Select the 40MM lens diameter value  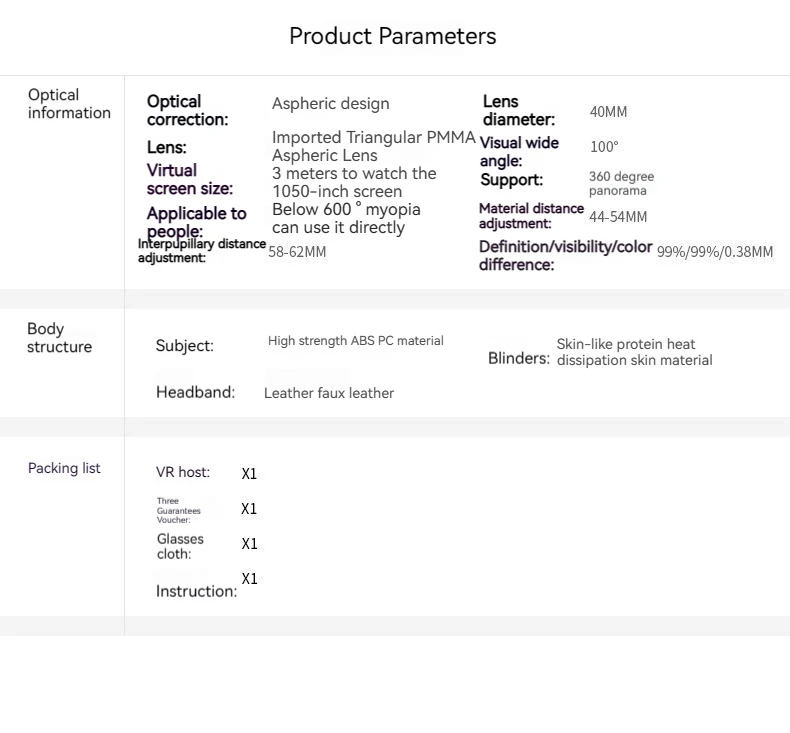(608, 112)
